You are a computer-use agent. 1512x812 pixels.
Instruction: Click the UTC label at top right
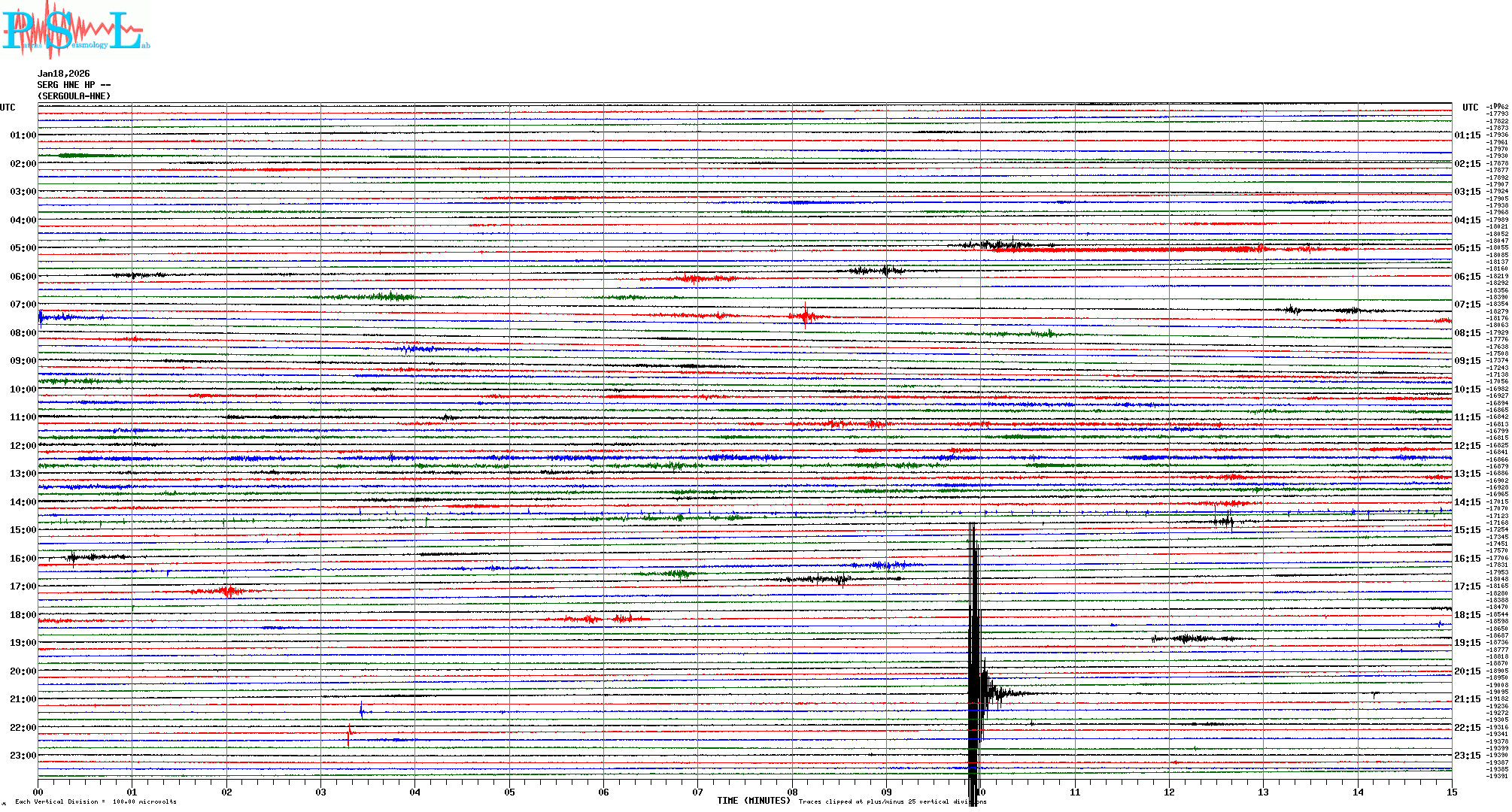[1470, 108]
